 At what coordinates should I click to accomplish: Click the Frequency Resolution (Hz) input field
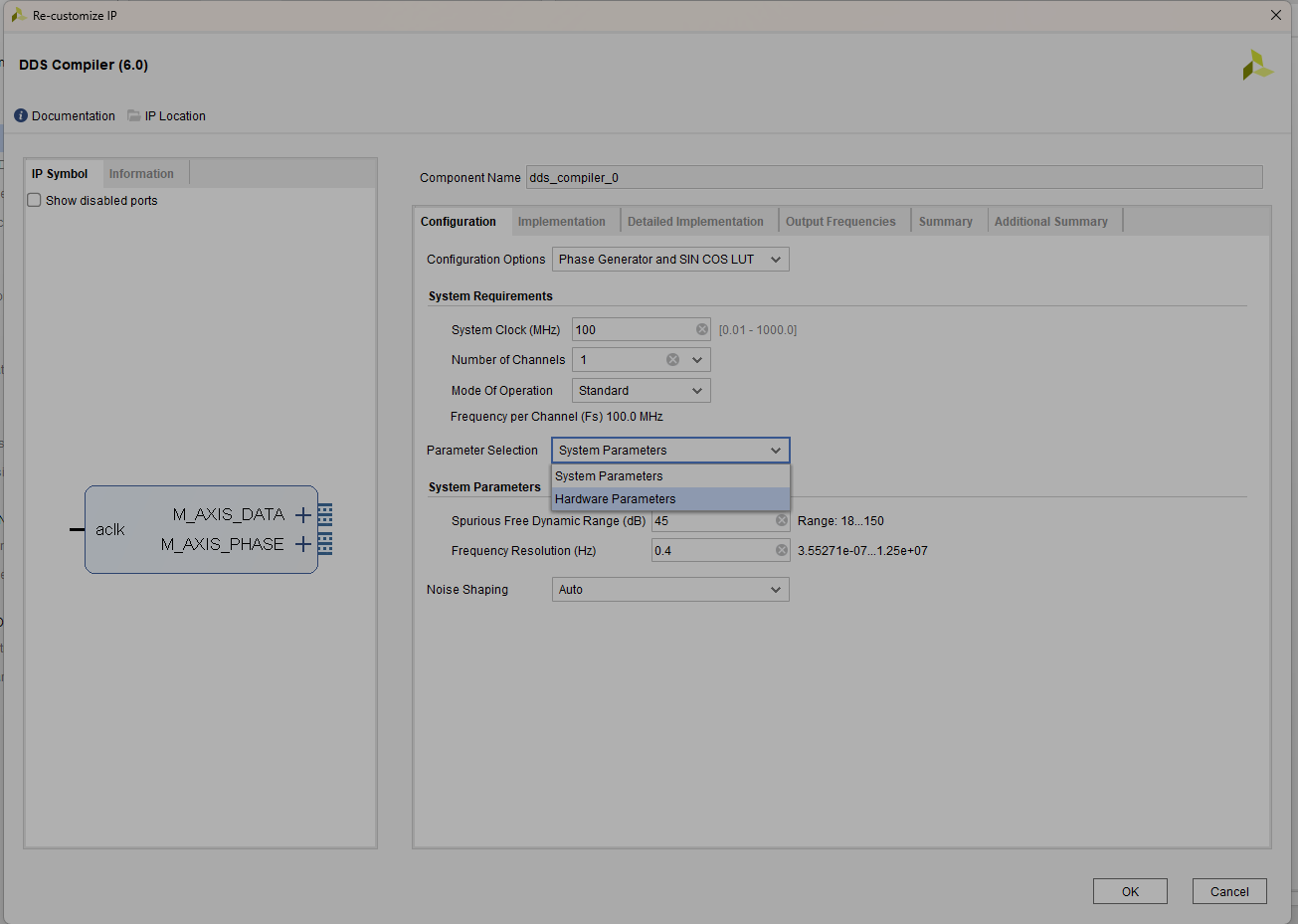click(721, 550)
